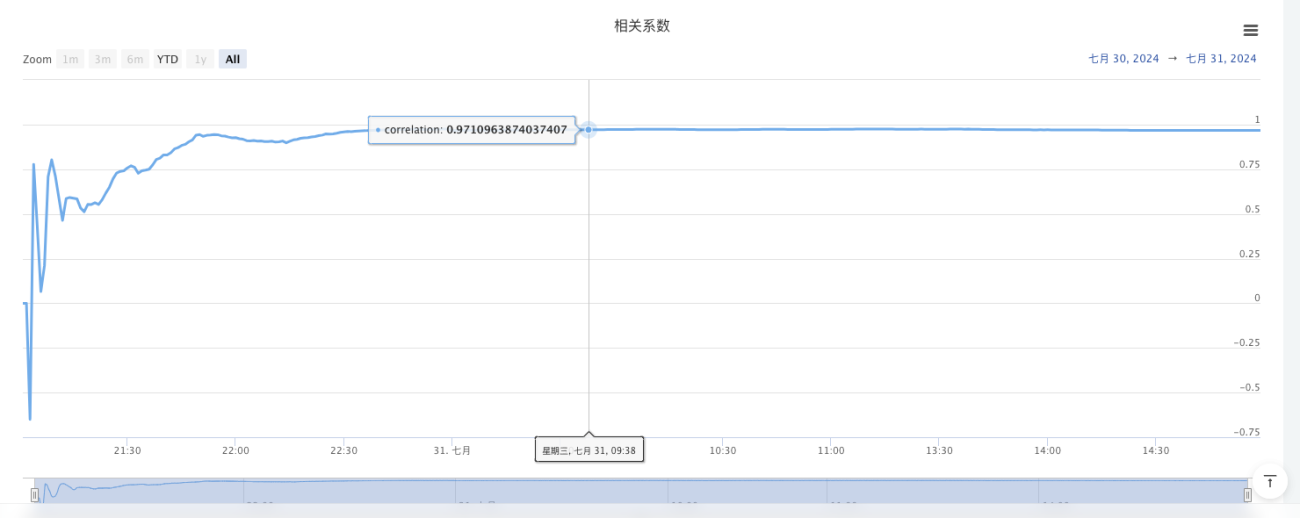Click the 0.75 y-axis label
Viewport: 1300px width, 518px height.
point(1249,164)
